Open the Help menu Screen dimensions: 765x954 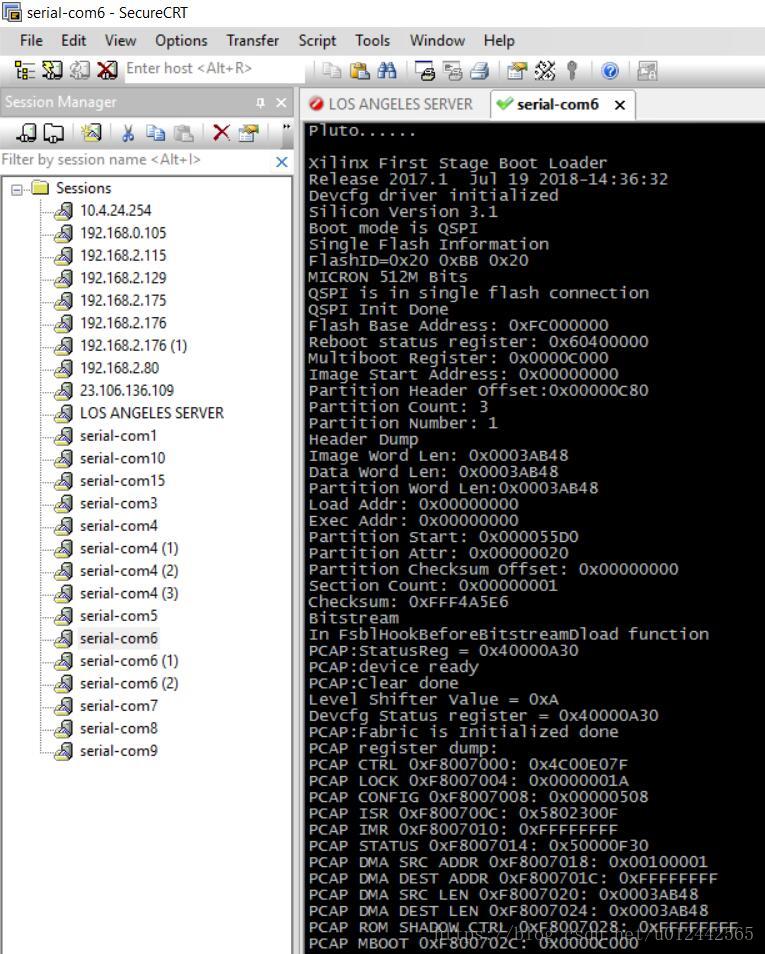pos(499,41)
